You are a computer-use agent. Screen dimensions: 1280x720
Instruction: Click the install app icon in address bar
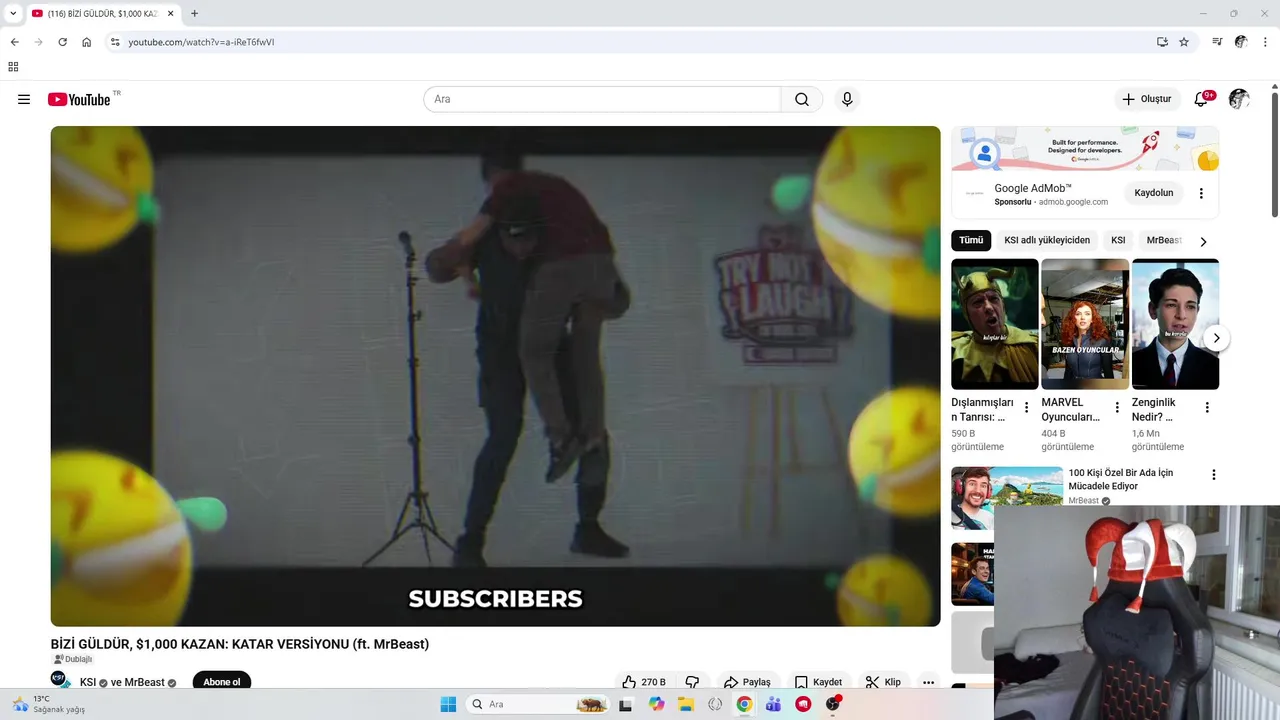coord(1162,42)
